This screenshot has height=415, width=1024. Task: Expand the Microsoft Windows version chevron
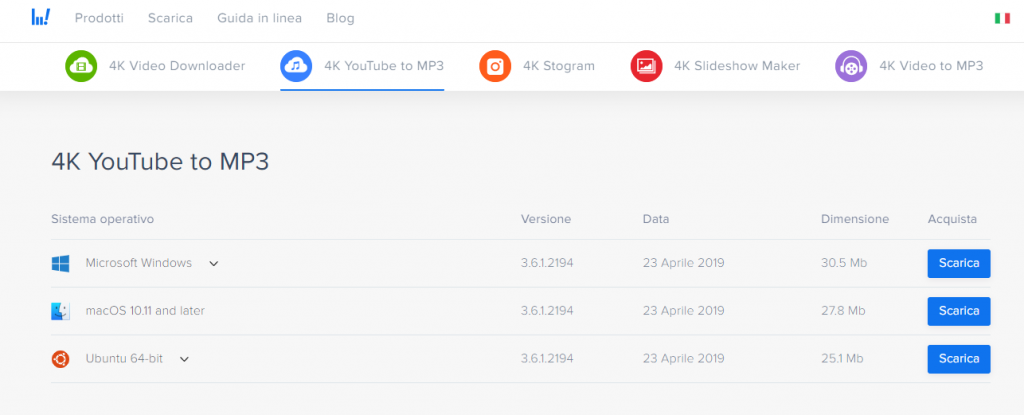214,264
